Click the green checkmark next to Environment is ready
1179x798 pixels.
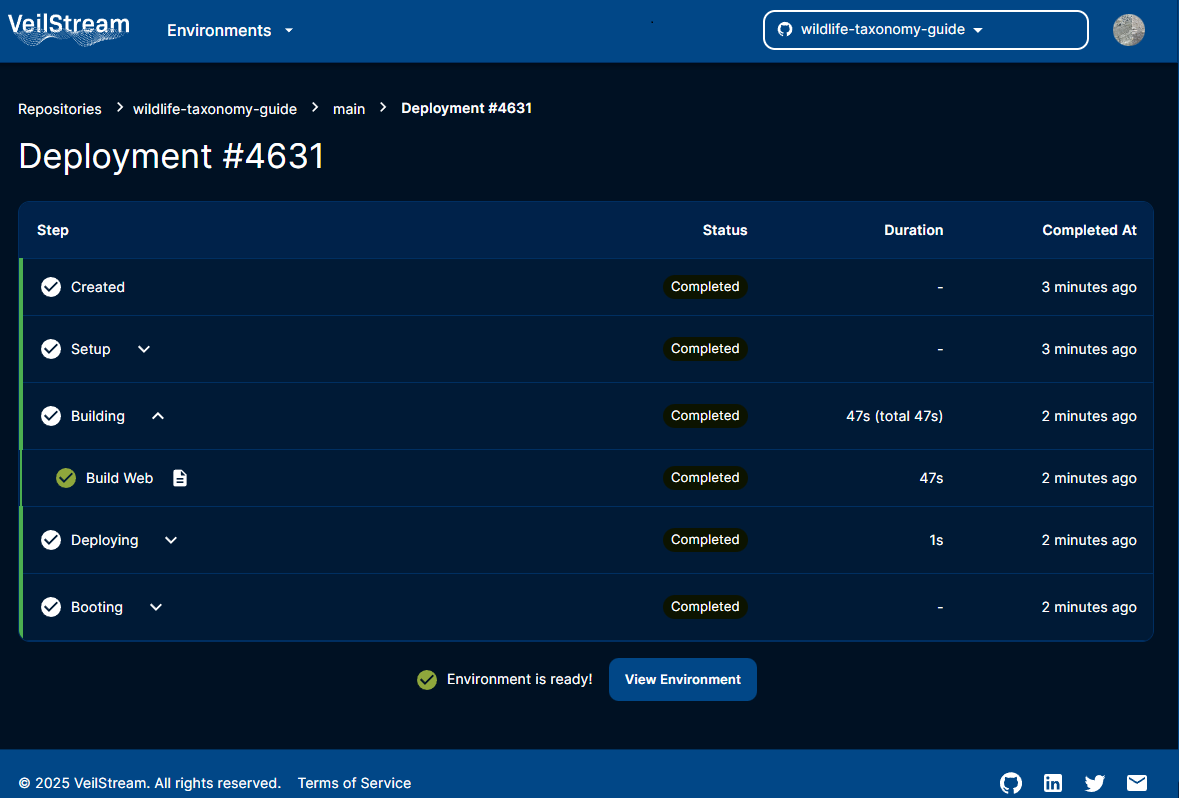[x=427, y=678]
